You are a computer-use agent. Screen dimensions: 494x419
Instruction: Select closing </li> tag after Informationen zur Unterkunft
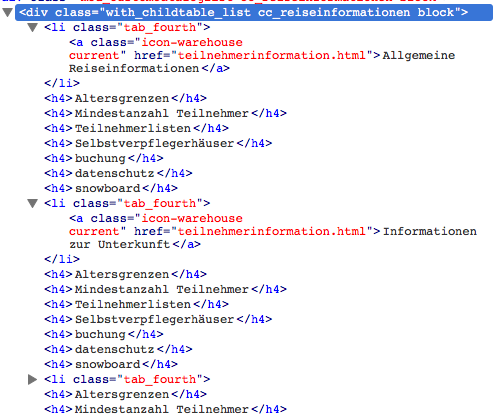(x=62, y=259)
